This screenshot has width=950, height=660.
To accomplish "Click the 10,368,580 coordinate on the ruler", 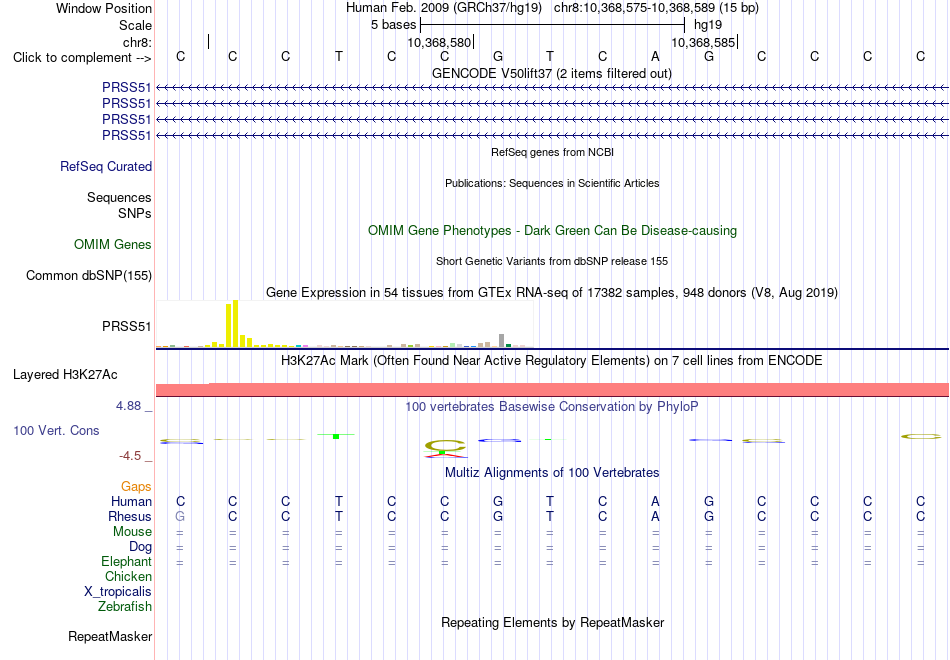I will coord(439,42).
